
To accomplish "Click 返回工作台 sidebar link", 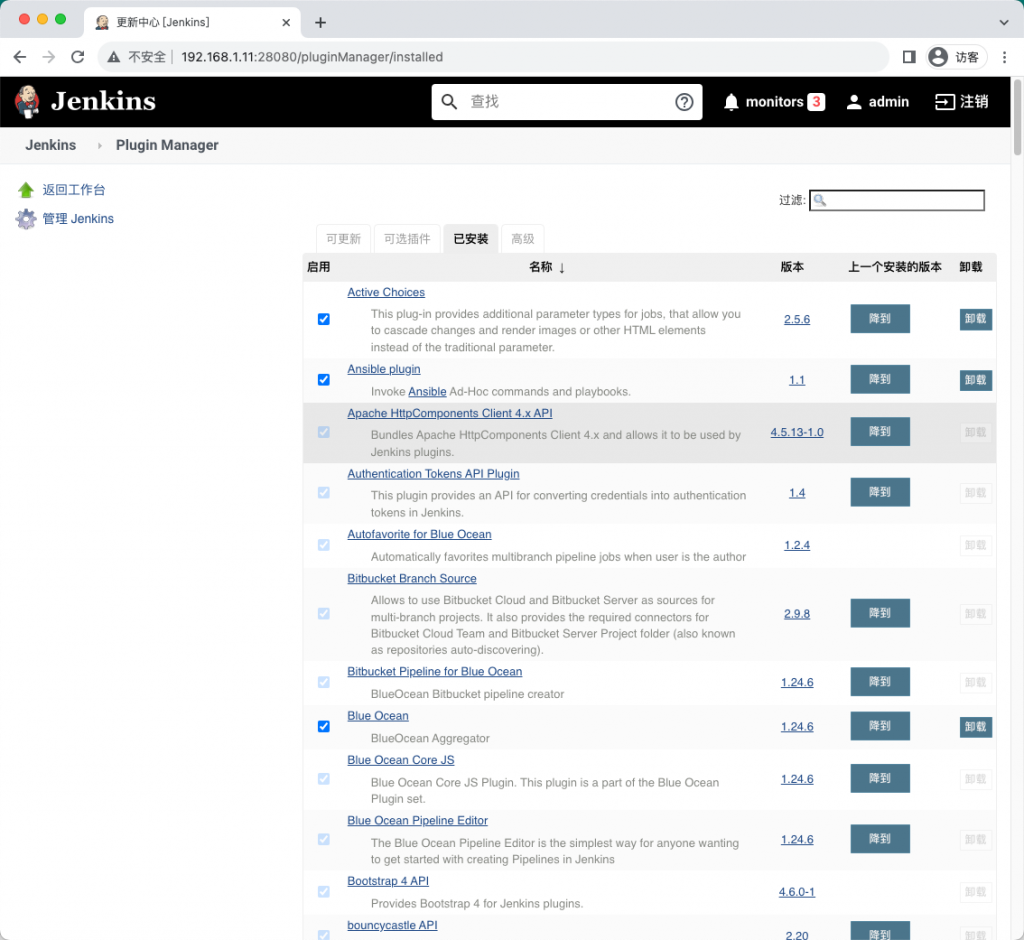I will tap(74, 190).
